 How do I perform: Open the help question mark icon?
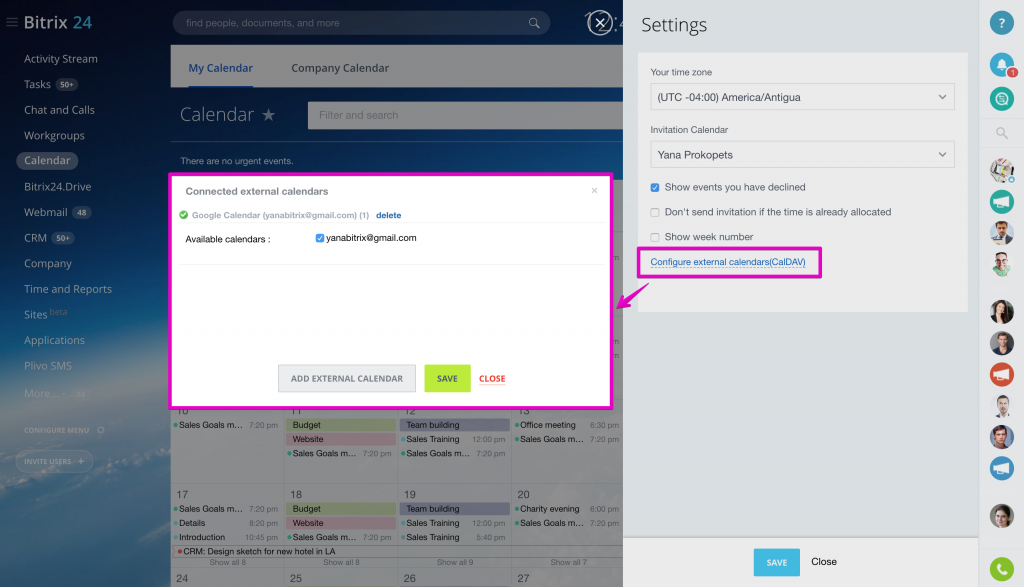[x=1001, y=23]
